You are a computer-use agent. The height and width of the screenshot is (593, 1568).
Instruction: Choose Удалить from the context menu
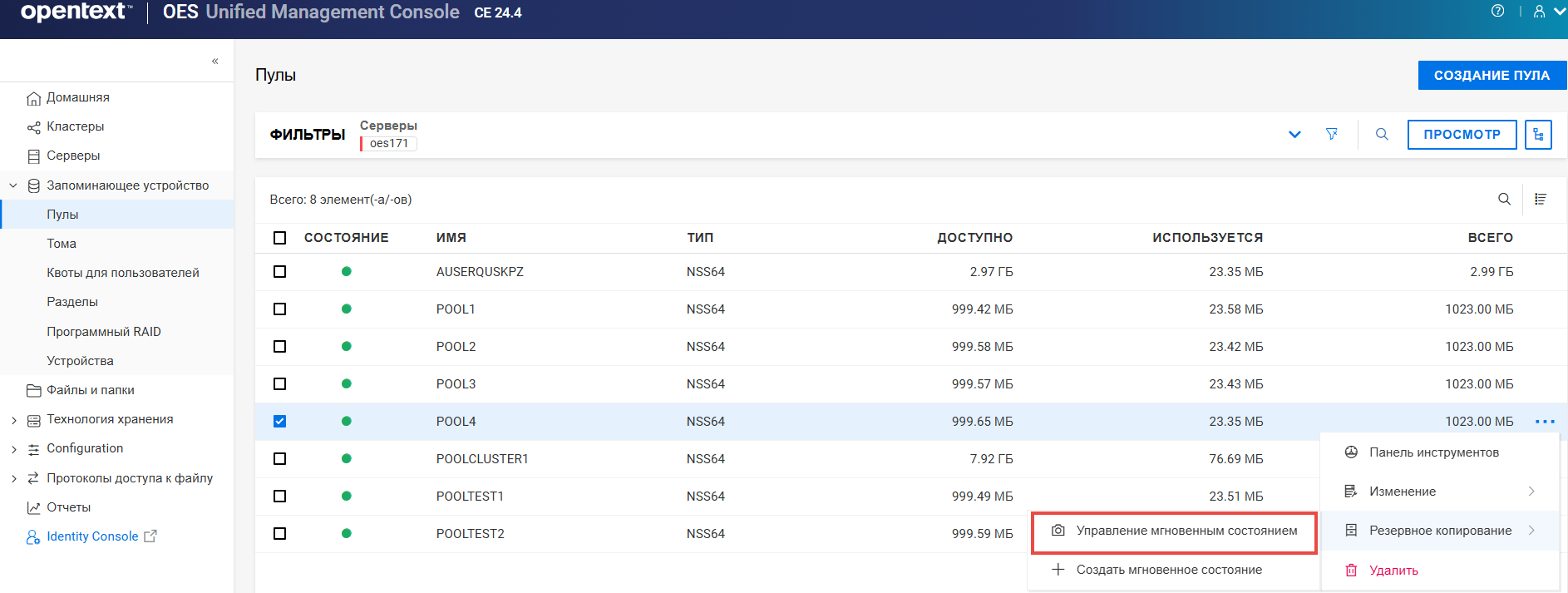1393,571
